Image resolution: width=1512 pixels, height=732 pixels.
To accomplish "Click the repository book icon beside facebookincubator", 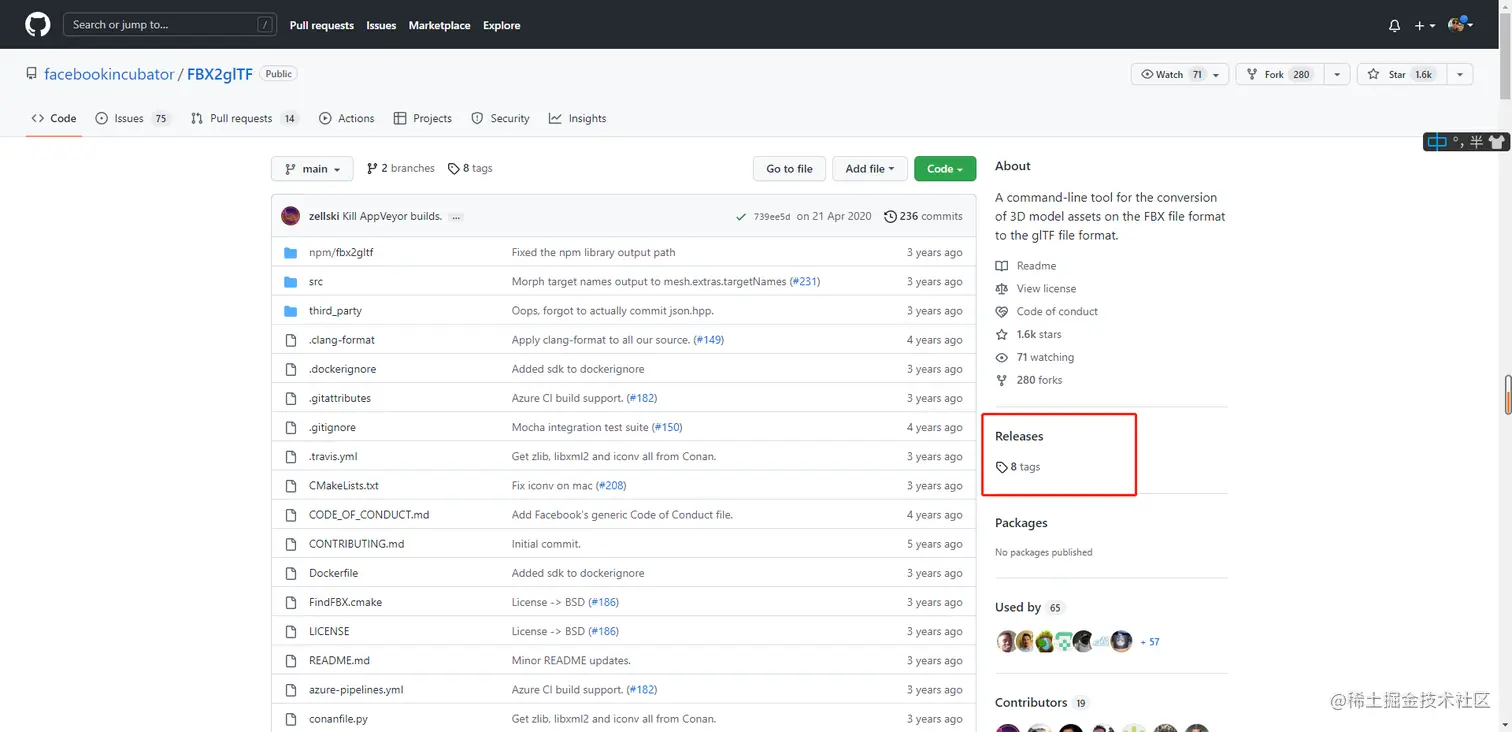I will click(32, 74).
